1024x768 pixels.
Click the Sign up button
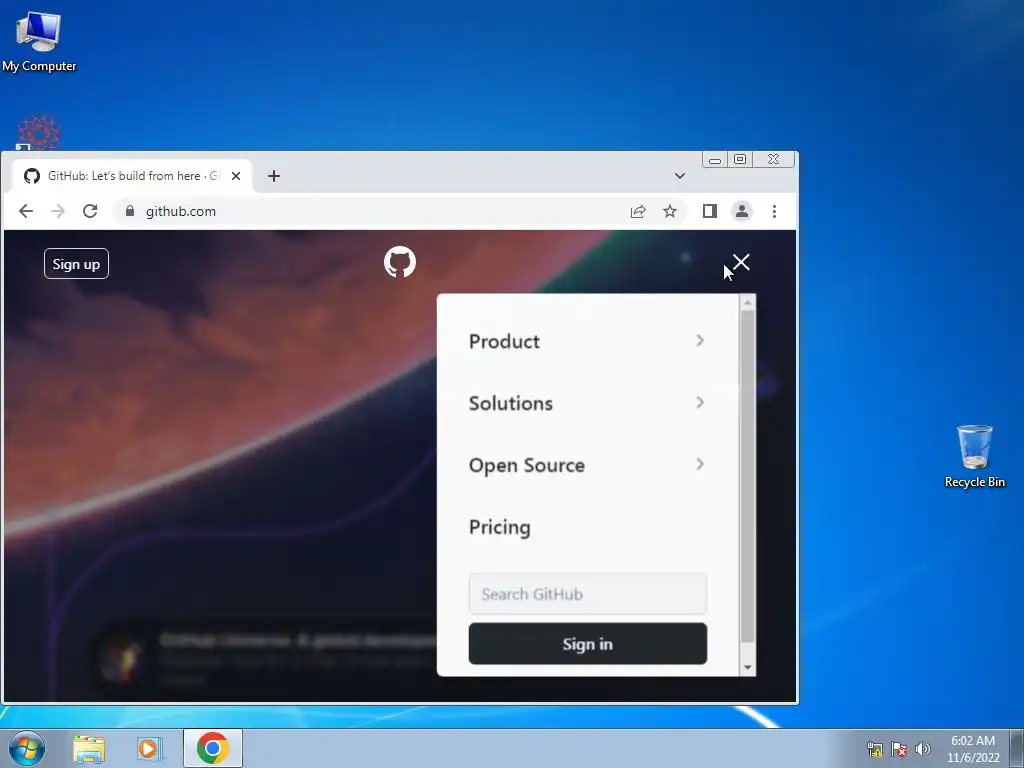pyautogui.click(x=76, y=264)
